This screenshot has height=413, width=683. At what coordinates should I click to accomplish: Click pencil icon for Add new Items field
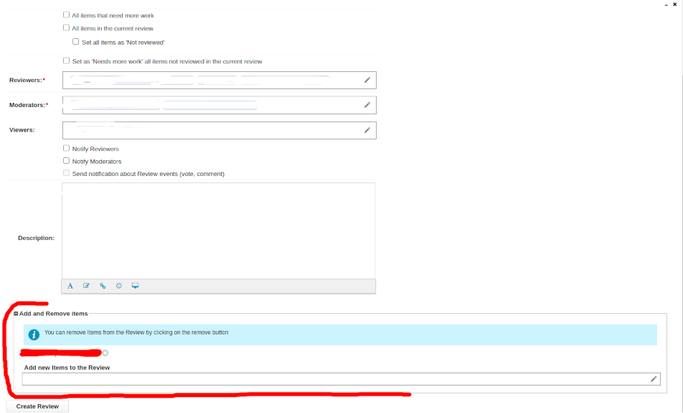(653, 379)
